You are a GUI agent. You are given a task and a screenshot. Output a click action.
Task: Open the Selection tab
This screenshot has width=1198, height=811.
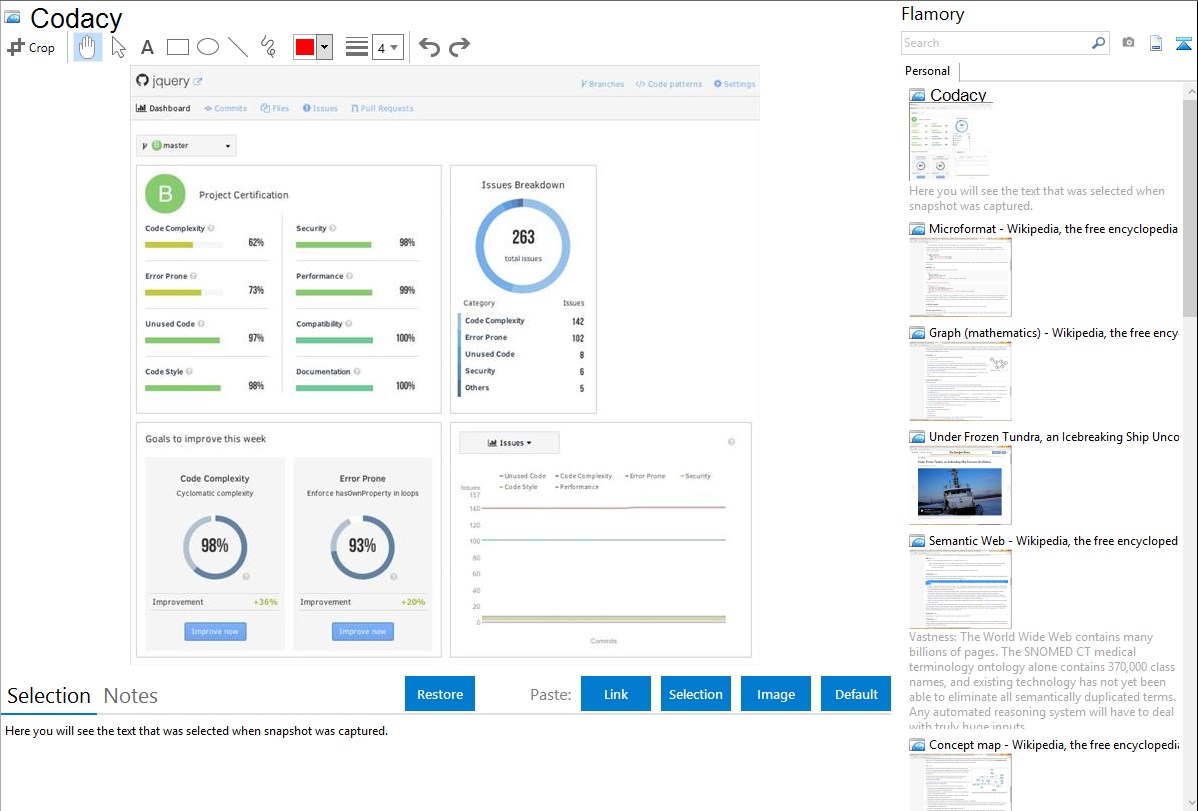click(x=49, y=696)
